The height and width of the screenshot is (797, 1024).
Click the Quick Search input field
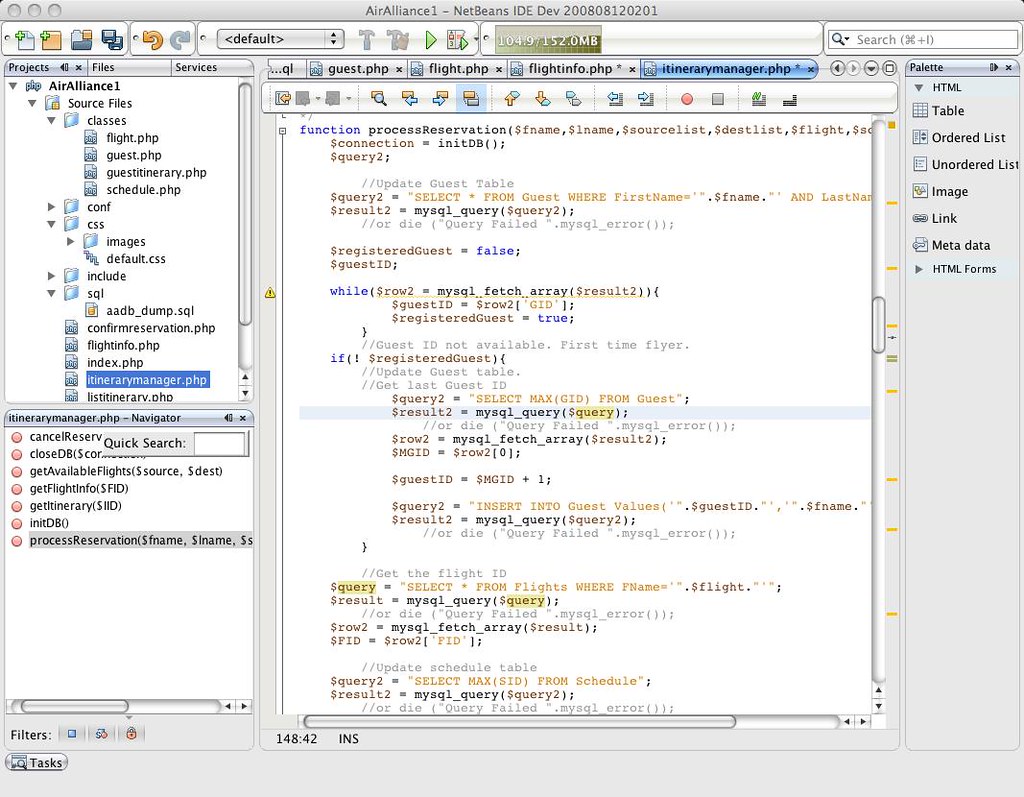pos(220,443)
